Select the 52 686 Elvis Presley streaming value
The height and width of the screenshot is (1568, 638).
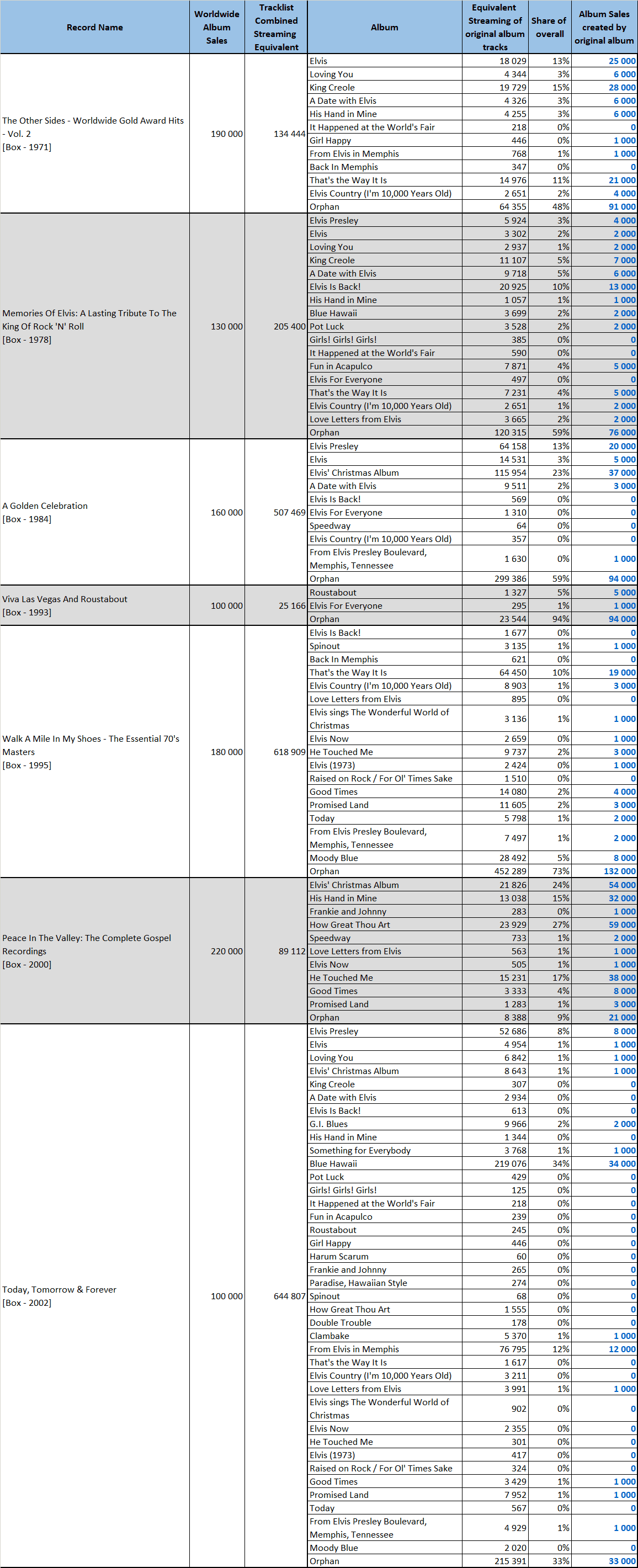pos(495,1031)
